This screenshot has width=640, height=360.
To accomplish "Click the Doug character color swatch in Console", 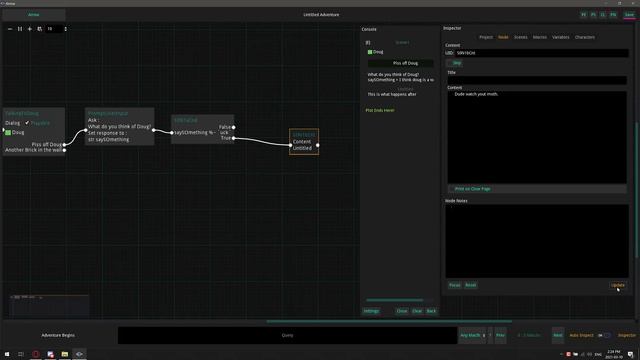I will (370, 52).
